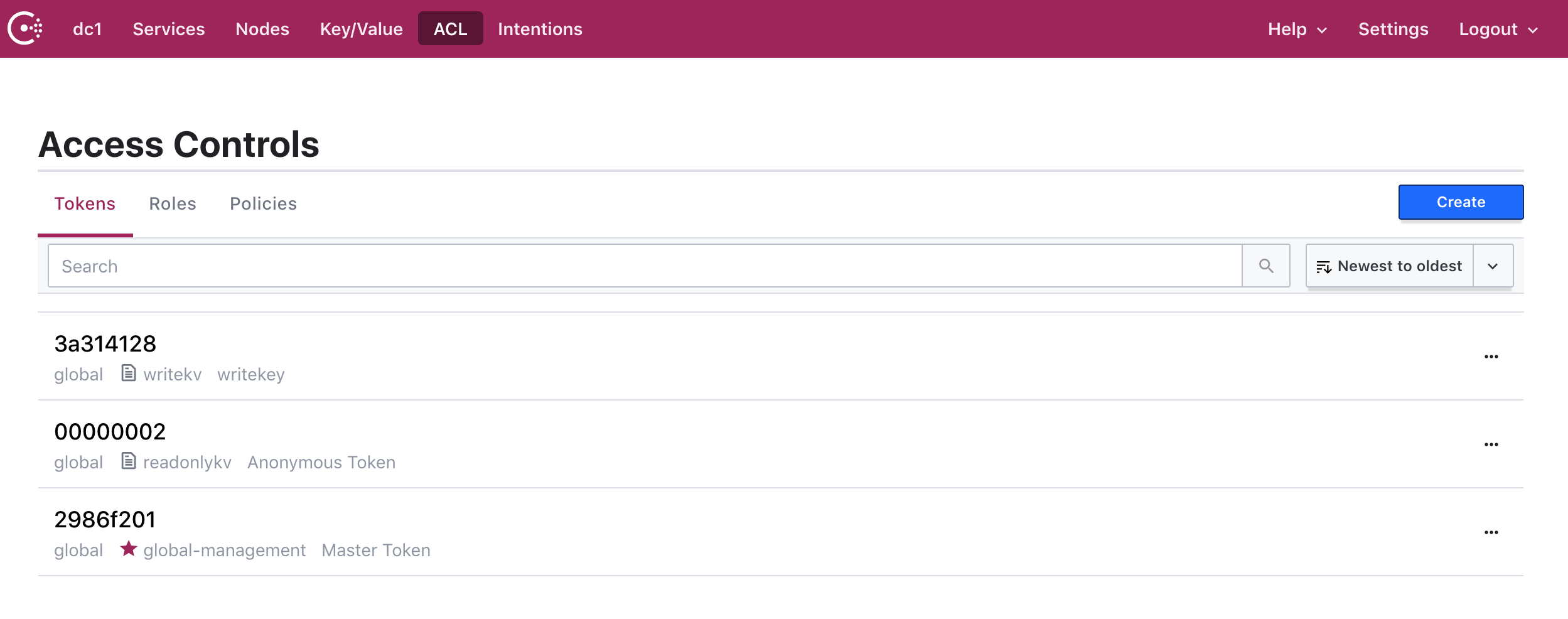Open the Settings link

[x=1393, y=30]
